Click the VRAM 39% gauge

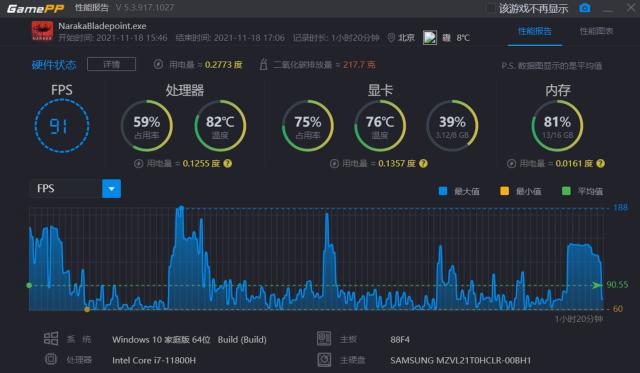(x=452, y=126)
